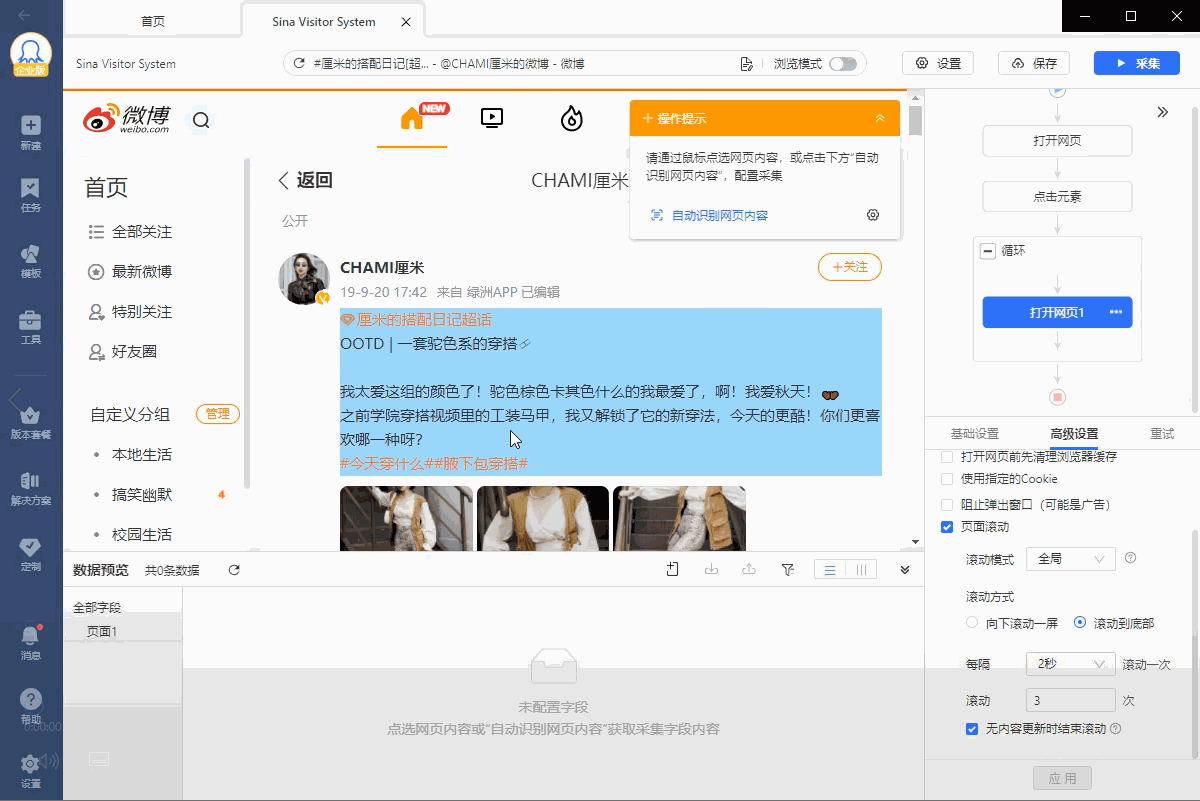Screen dimensions: 1200x801
Task: Open the Weibo hot flame icon
Action: 571,119
